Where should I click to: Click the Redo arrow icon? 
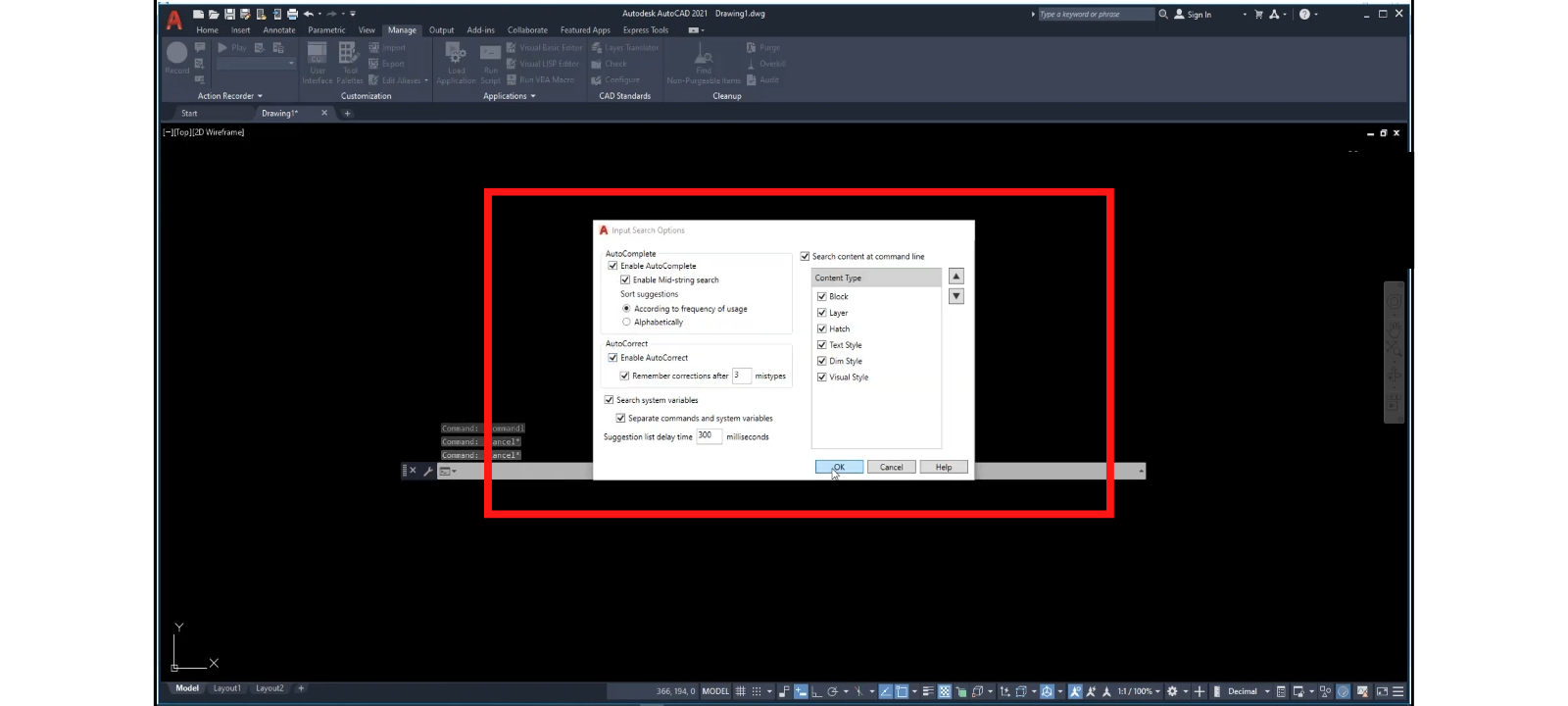pos(331,14)
